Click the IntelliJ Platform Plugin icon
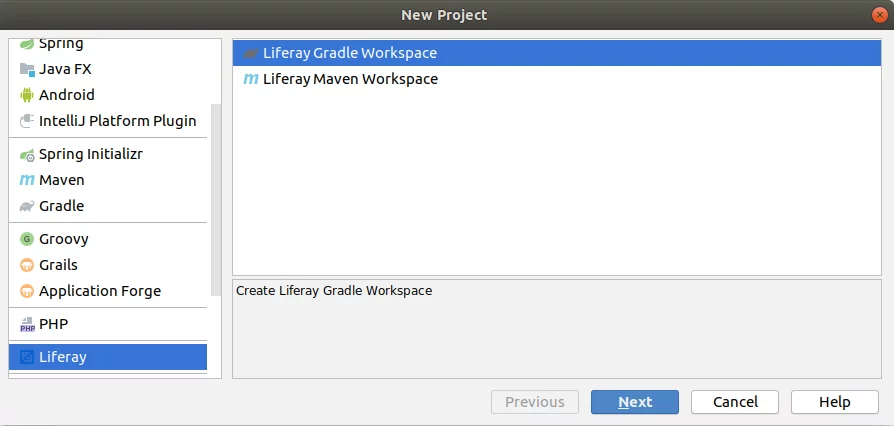894x426 pixels. point(27,121)
